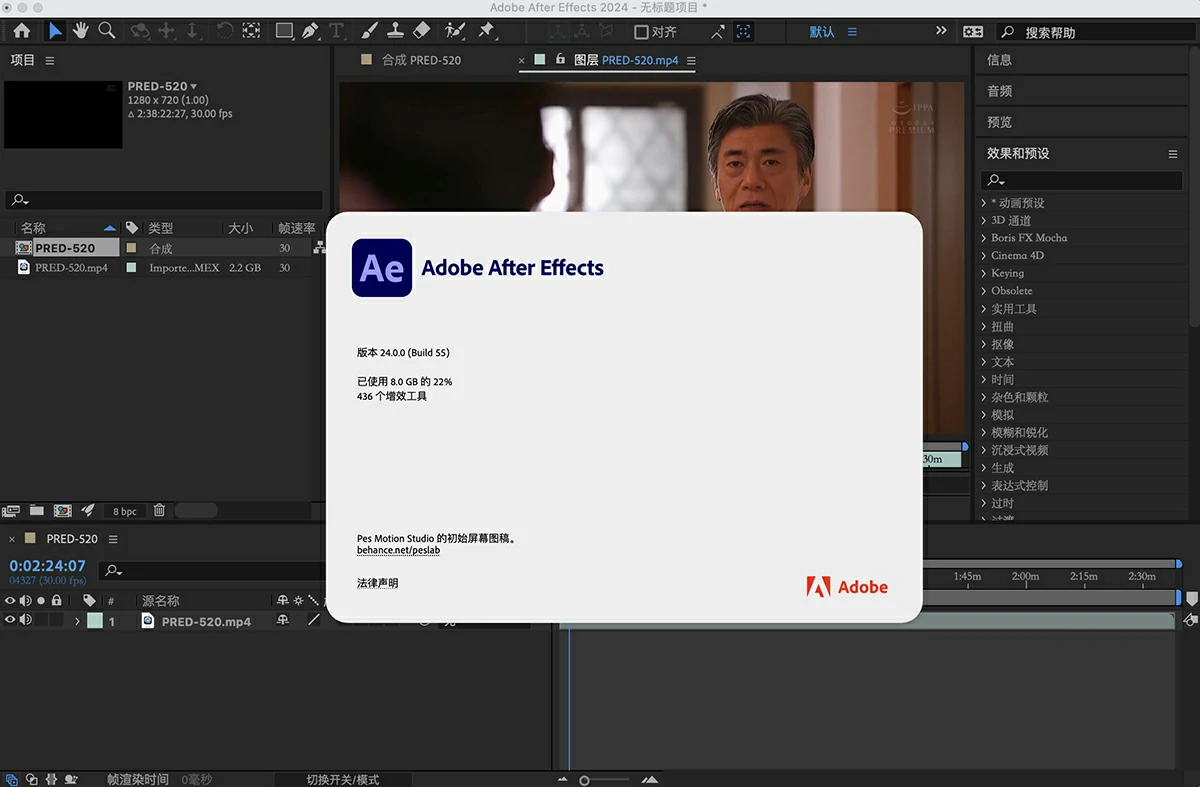1200x787 pixels.
Task: Select the Pen tool
Action: point(311,31)
